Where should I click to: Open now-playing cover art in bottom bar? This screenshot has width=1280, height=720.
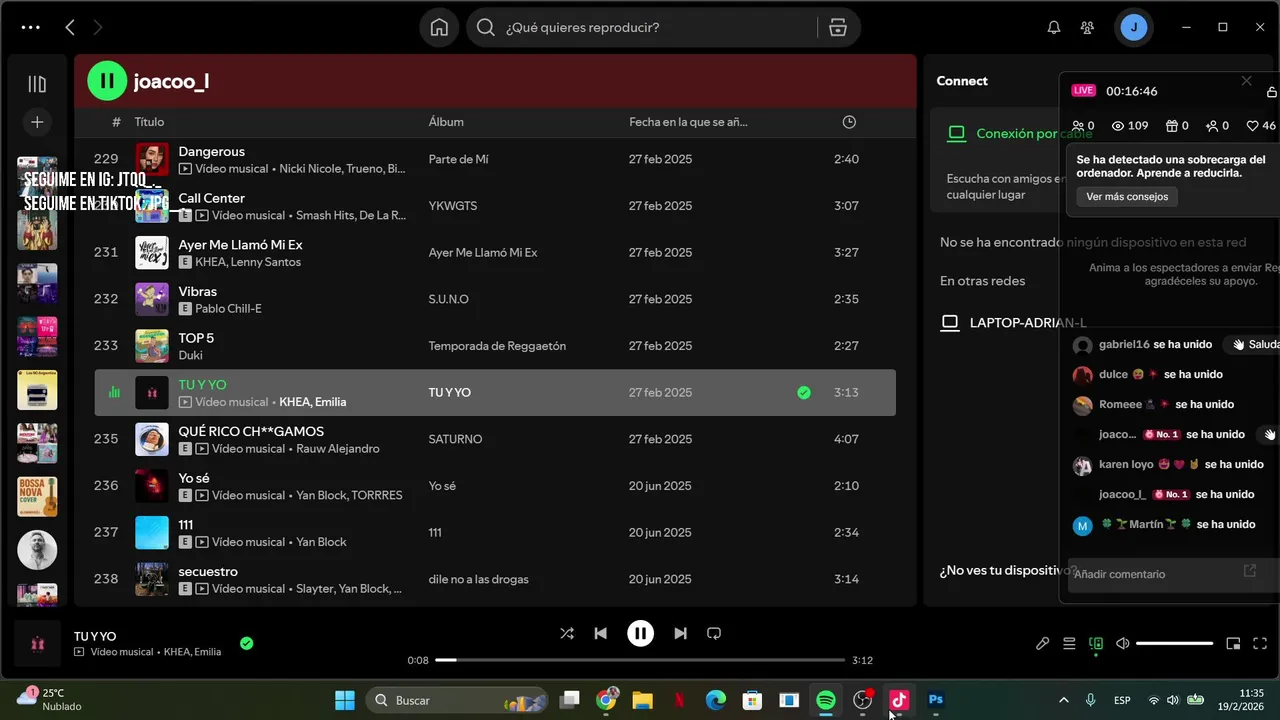pos(37,644)
